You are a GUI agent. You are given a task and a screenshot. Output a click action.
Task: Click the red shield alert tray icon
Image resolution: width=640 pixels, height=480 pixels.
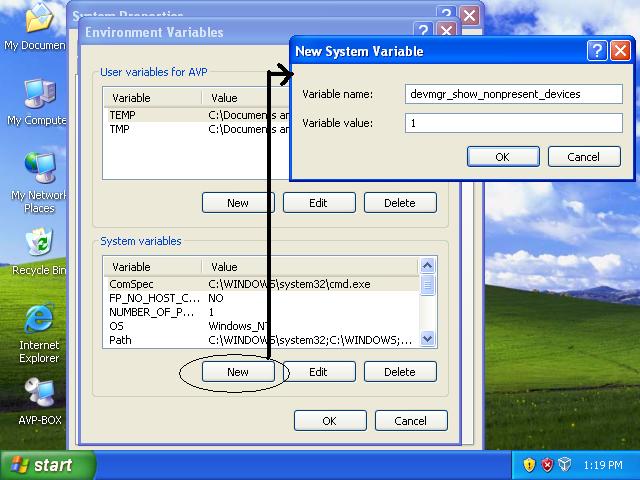pyautogui.click(x=547, y=464)
